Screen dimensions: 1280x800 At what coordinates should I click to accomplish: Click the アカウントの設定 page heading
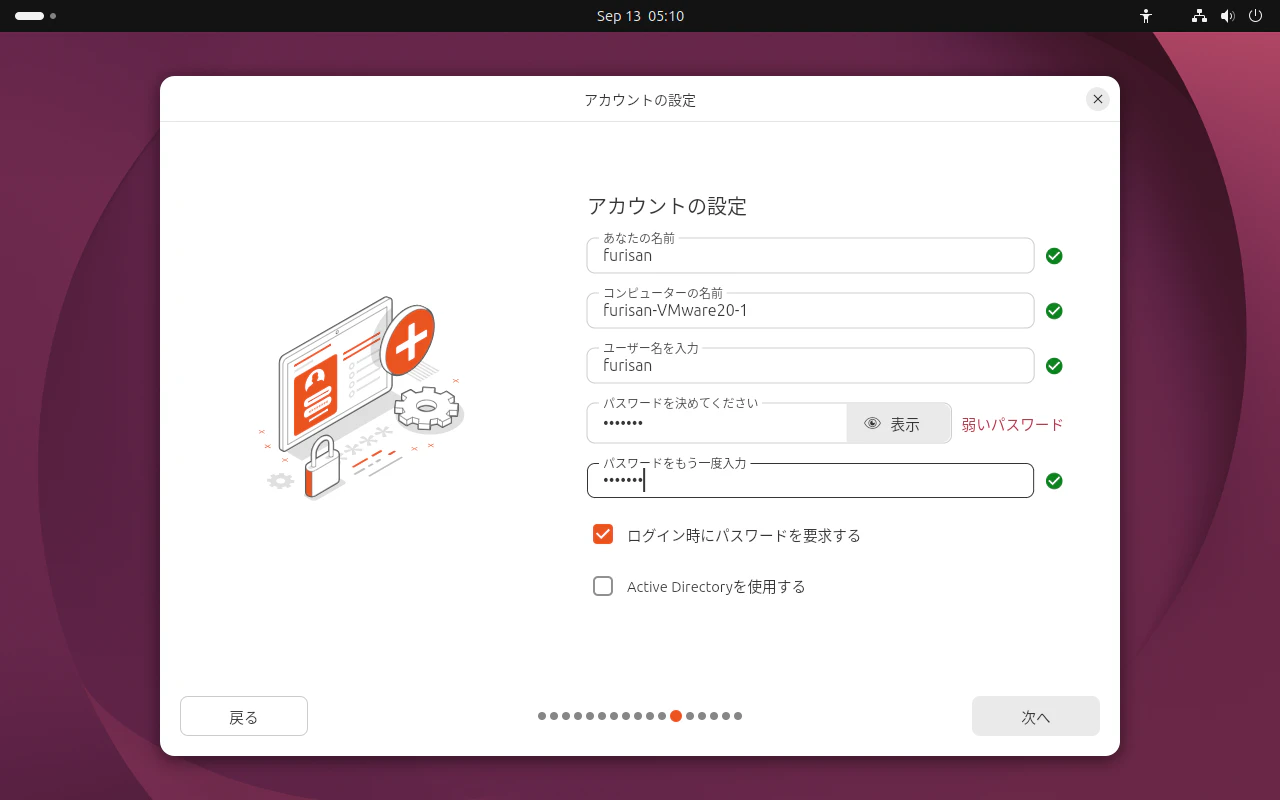(667, 206)
